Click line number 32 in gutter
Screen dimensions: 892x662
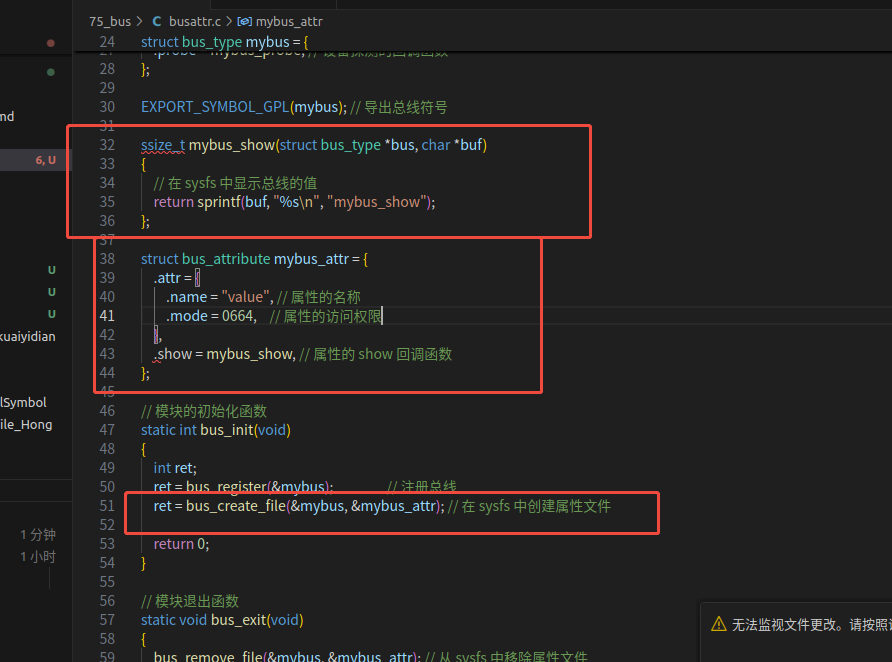coord(107,145)
